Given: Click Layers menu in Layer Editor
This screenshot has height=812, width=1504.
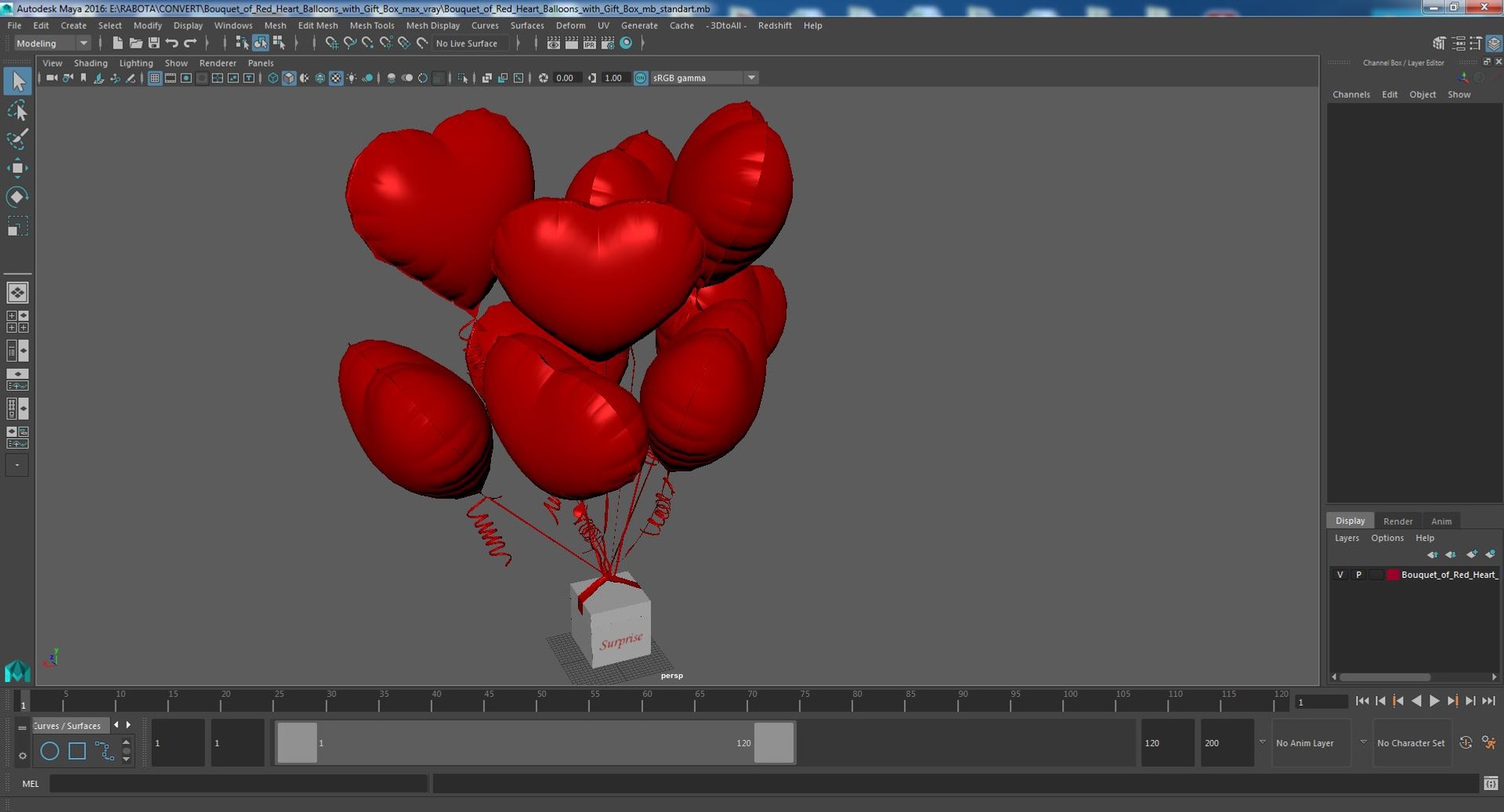Looking at the screenshot, I should (x=1347, y=538).
